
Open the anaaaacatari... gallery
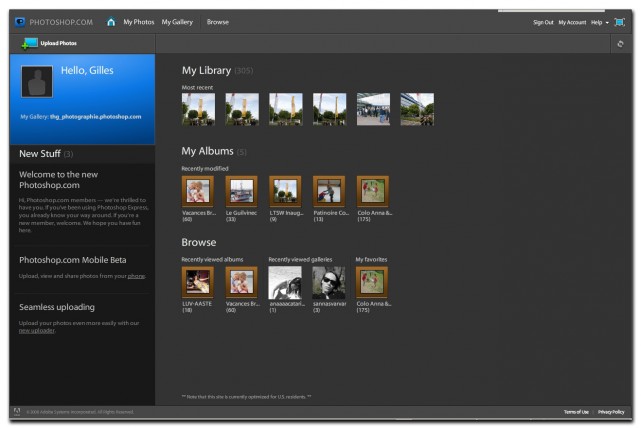coord(285,283)
